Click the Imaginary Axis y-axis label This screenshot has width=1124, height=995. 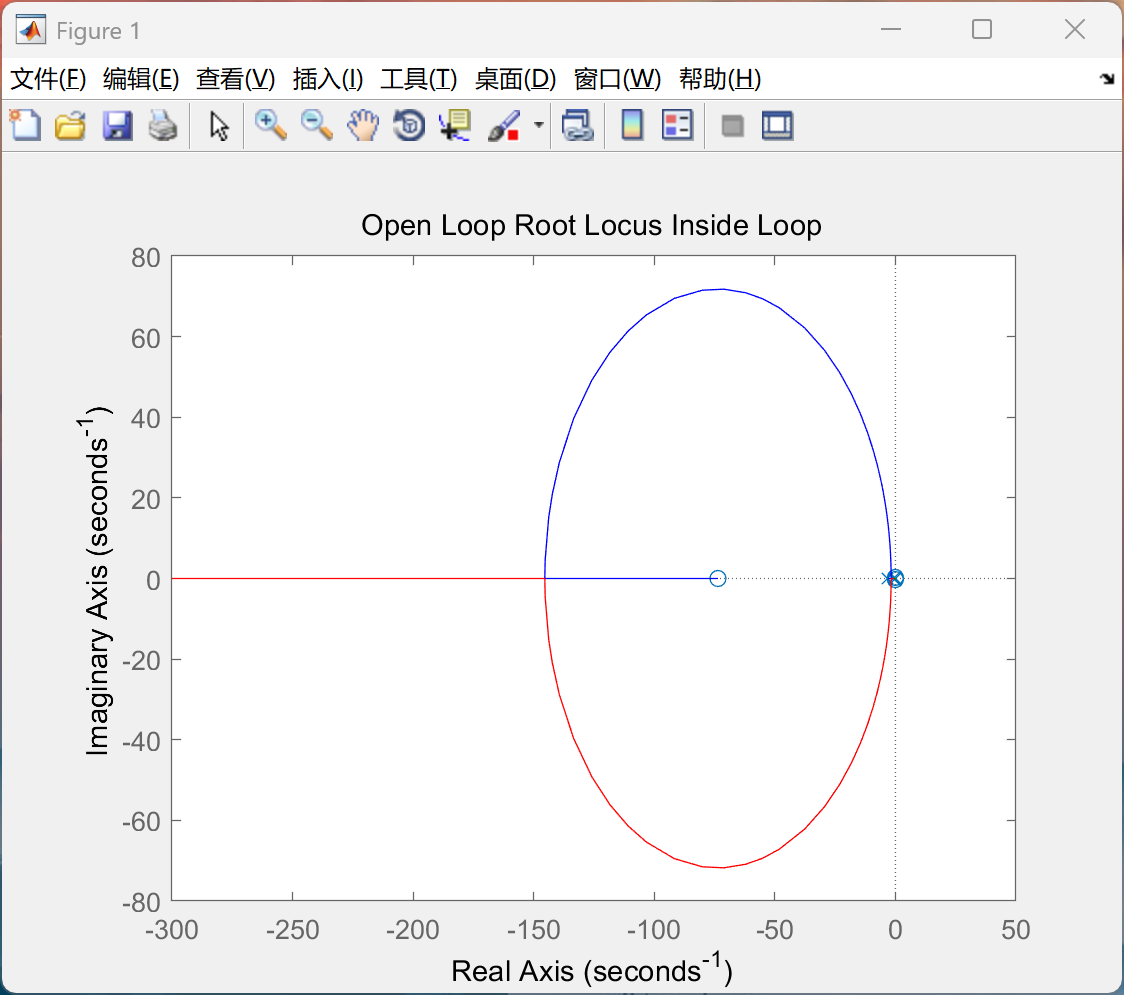click(x=96, y=581)
